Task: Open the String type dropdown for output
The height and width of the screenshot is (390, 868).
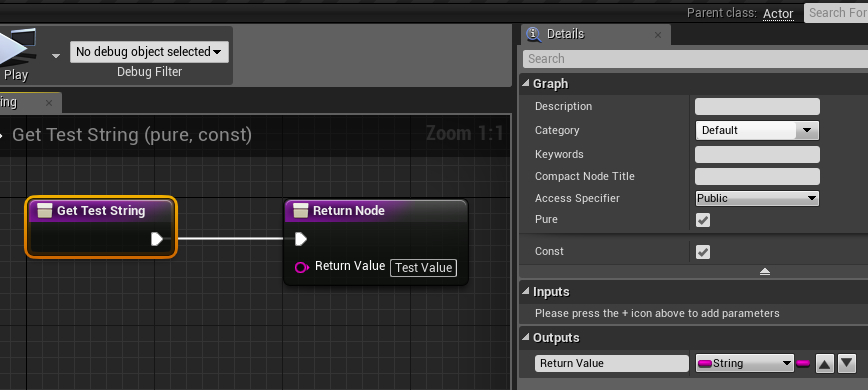Action: tap(745, 363)
